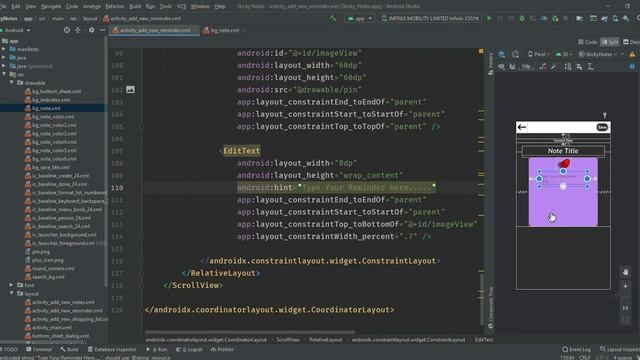Image resolution: width=640 pixels, height=360 pixels.
Task: Open default margin 0dp dropdown
Action: pyautogui.click(x=527, y=67)
